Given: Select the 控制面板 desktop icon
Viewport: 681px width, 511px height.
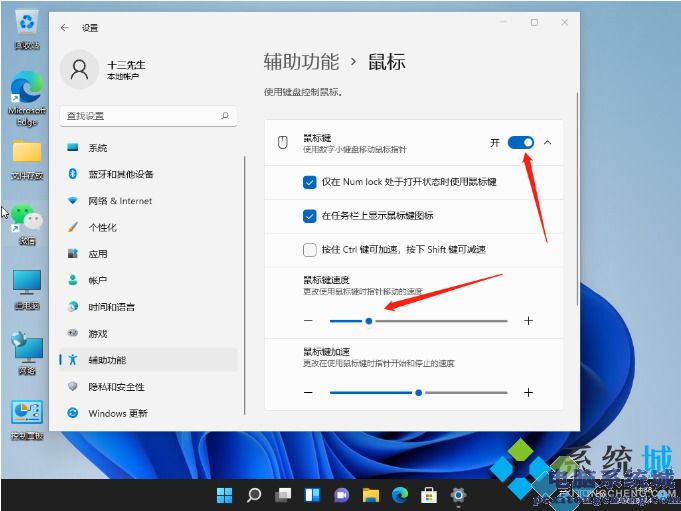Looking at the screenshot, I should pyautogui.click(x=27, y=420).
